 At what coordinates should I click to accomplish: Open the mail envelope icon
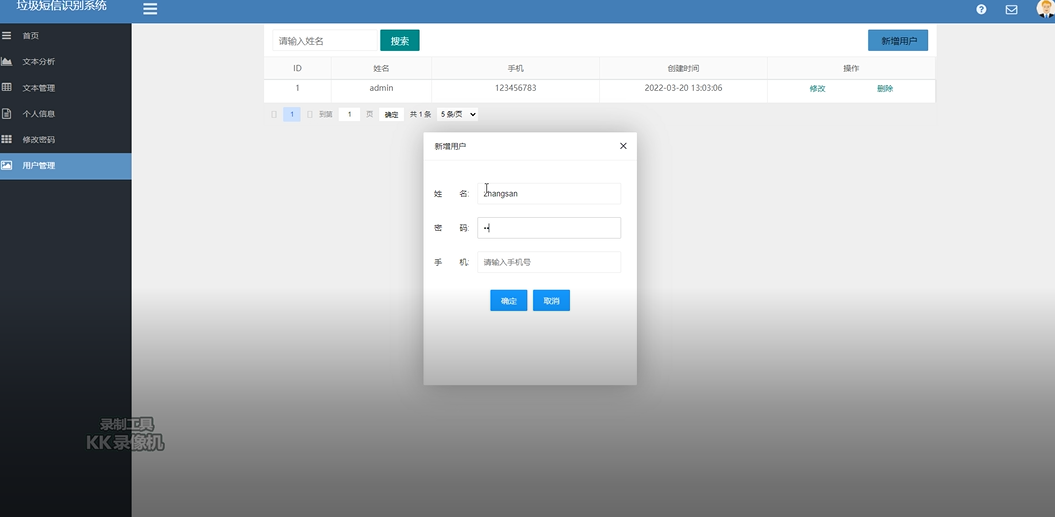click(1011, 9)
